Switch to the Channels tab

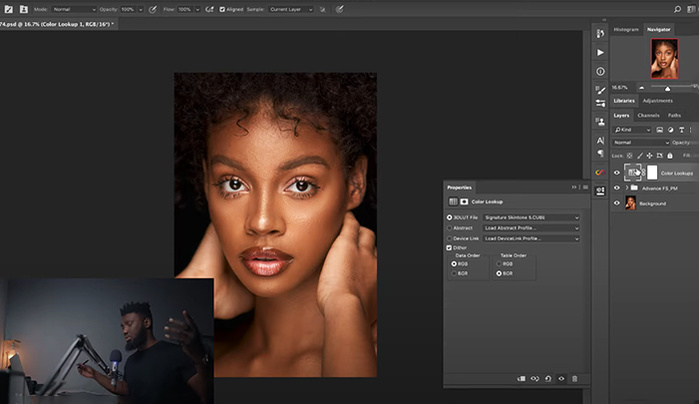[648, 115]
